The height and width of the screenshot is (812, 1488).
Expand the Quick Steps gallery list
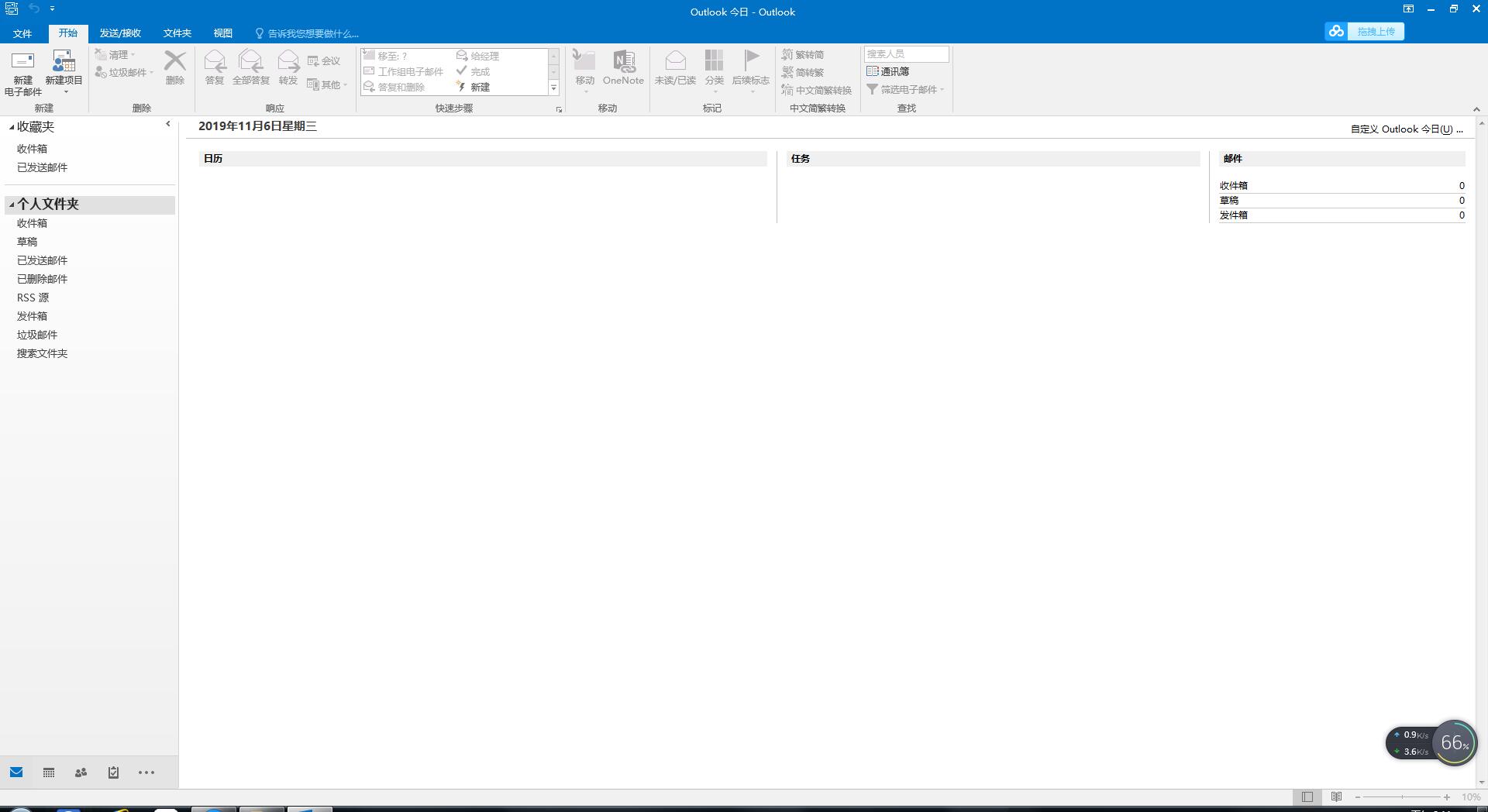(x=554, y=88)
